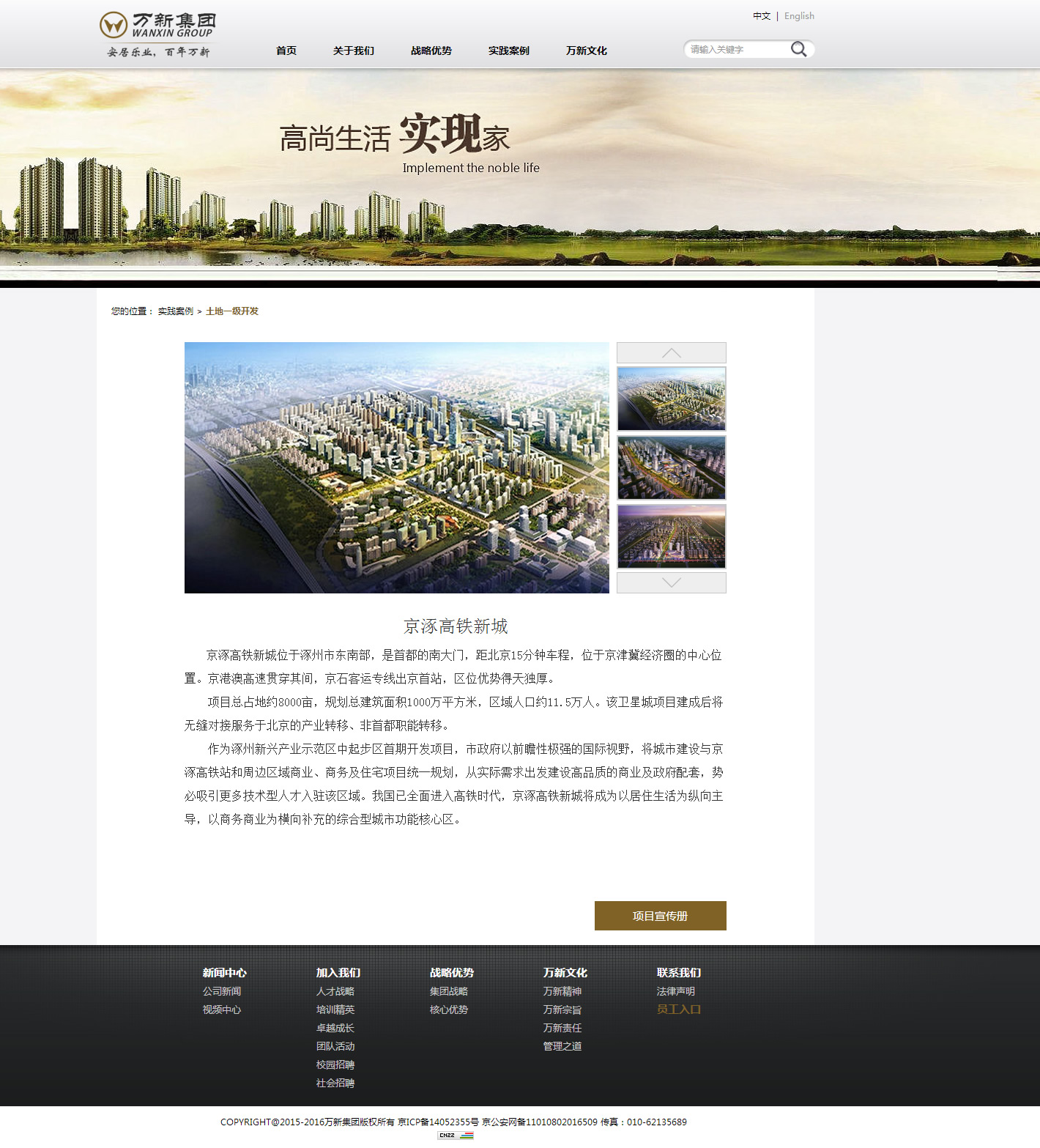Click the 京涿高铁新城 project title
Image resolution: width=1040 pixels, height=1148 pixels.
pyautogui.click(x=456, y=626)
